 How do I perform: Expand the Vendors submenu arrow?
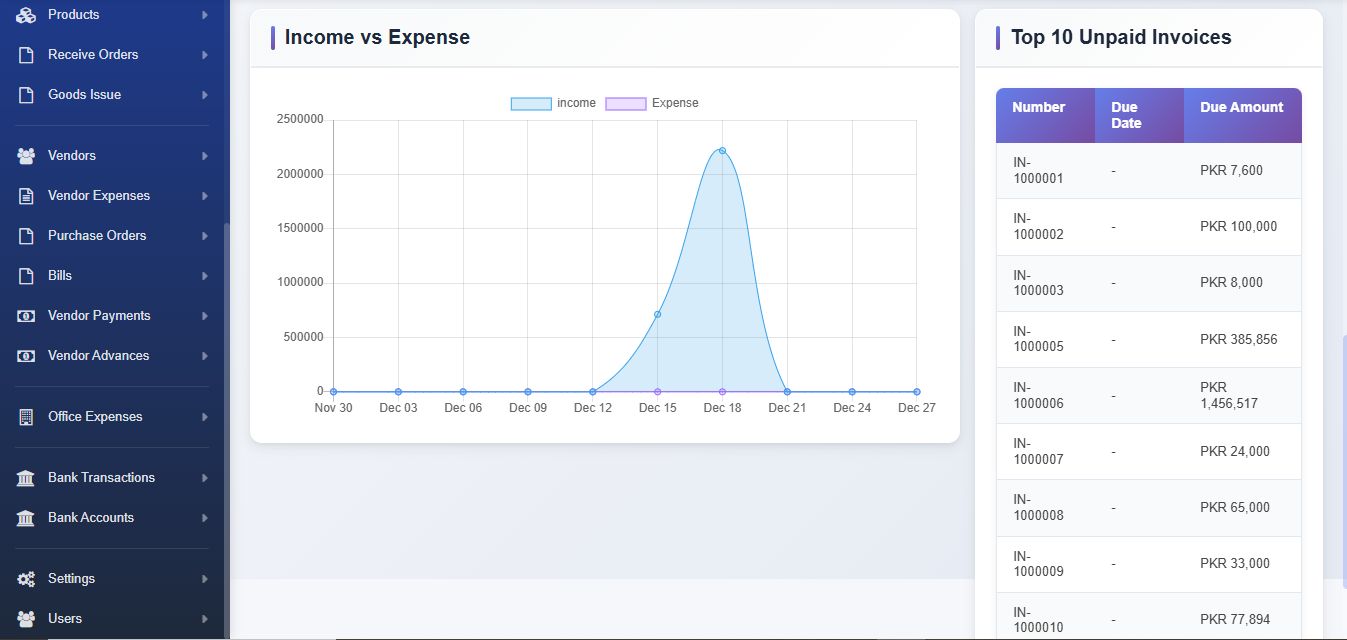pyautogui.click(x=204, y=156)
